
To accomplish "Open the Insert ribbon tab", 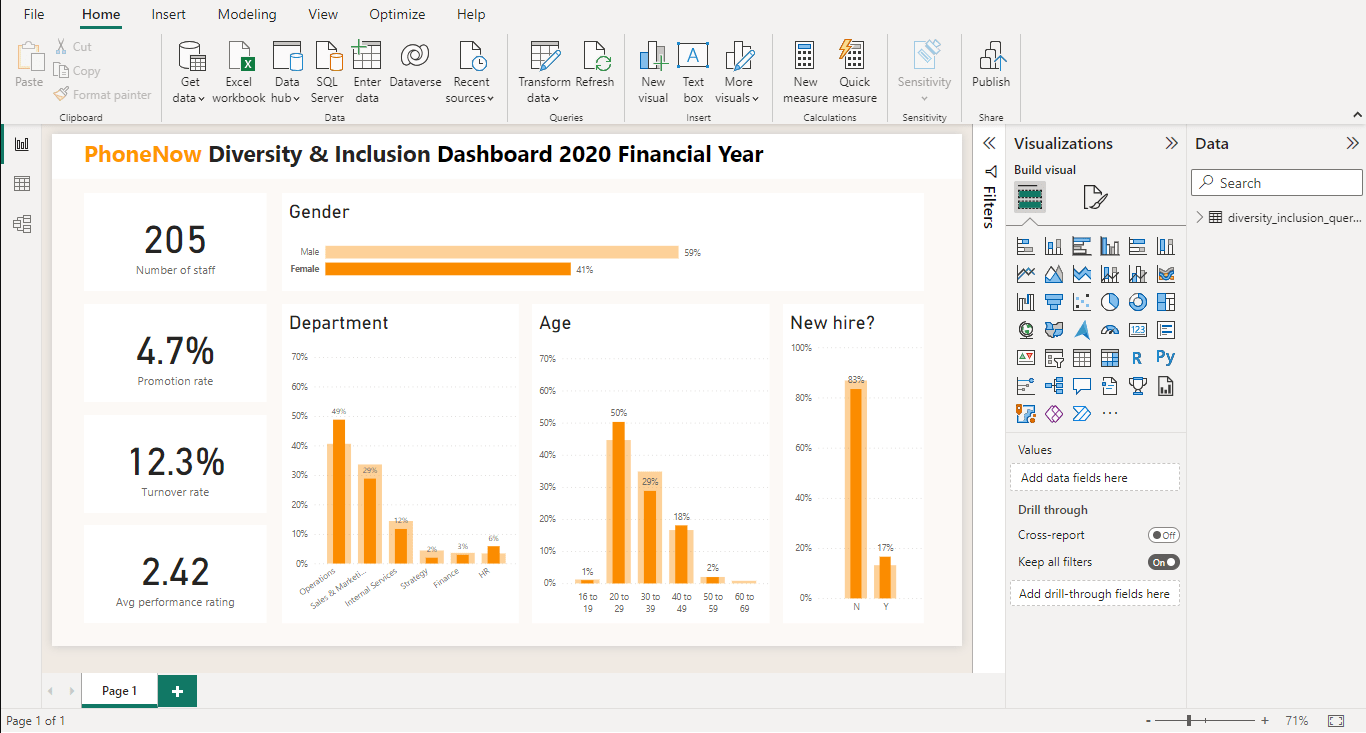I will point(168,15).
